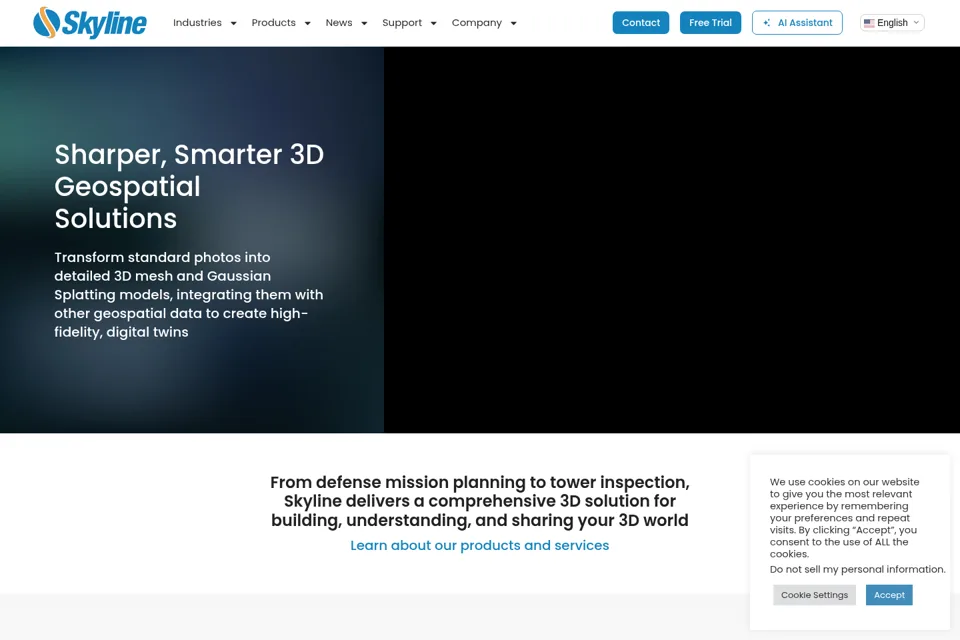Viewport: 960px width, 640px height.
Task: Accept all cookies
Action: coord(889,595)
